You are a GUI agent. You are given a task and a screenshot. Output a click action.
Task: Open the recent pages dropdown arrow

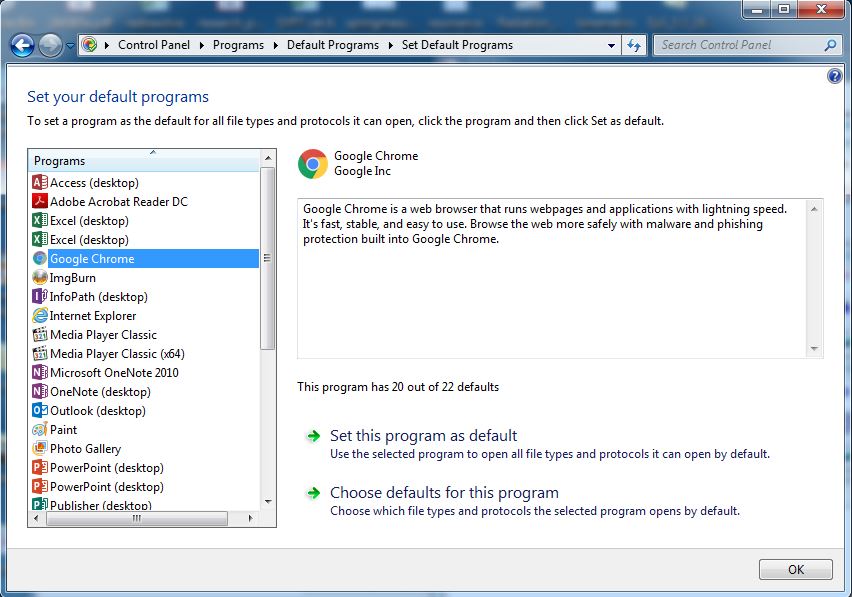70,46
